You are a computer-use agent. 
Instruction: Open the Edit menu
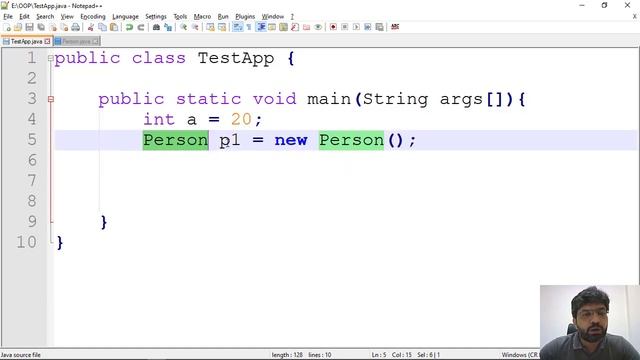tap(24, 17)
